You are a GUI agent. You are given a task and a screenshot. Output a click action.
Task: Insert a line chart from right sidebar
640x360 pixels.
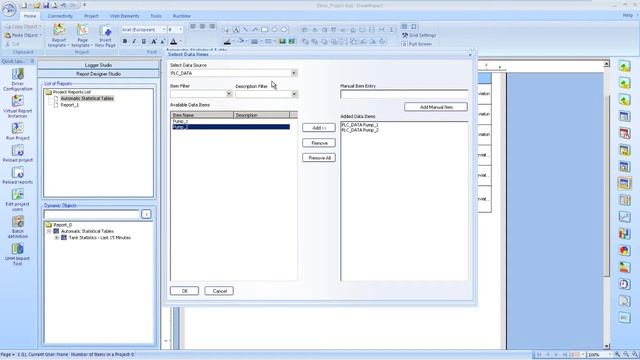tap(624, 216)
